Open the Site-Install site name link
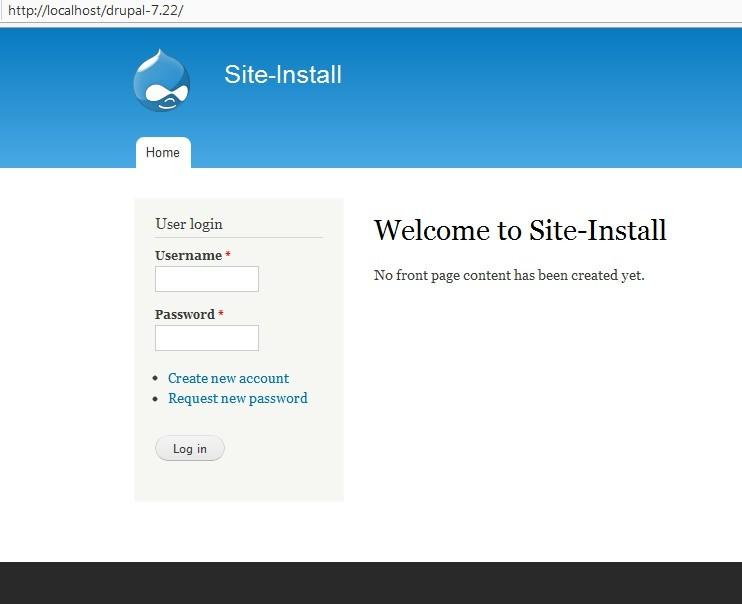 click(283, 75)
